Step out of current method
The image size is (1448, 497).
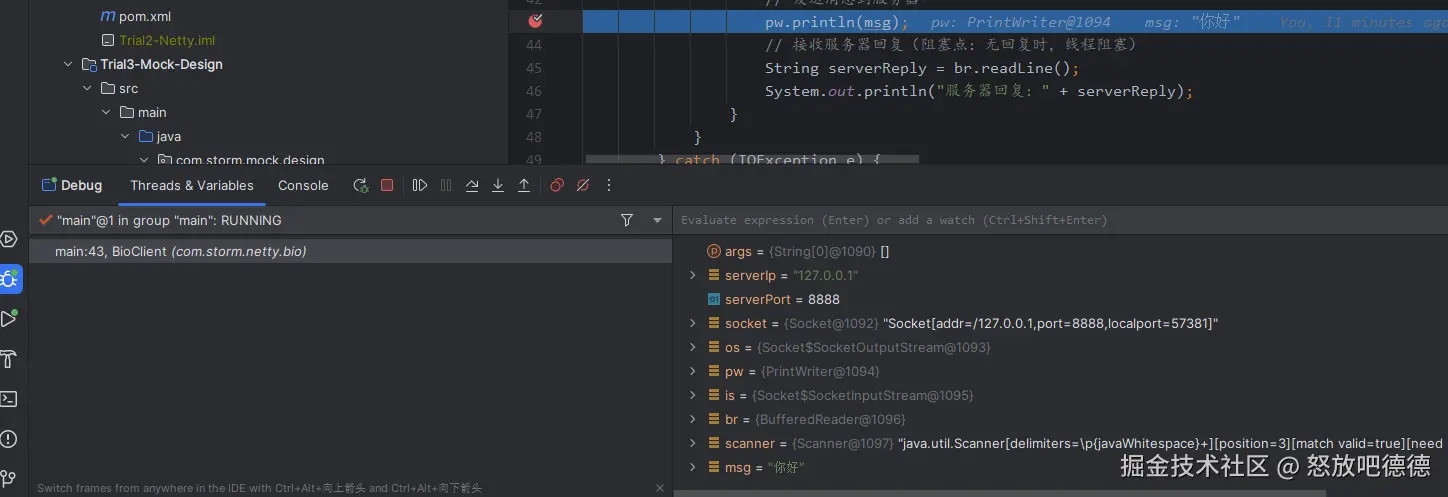point(524,185)
